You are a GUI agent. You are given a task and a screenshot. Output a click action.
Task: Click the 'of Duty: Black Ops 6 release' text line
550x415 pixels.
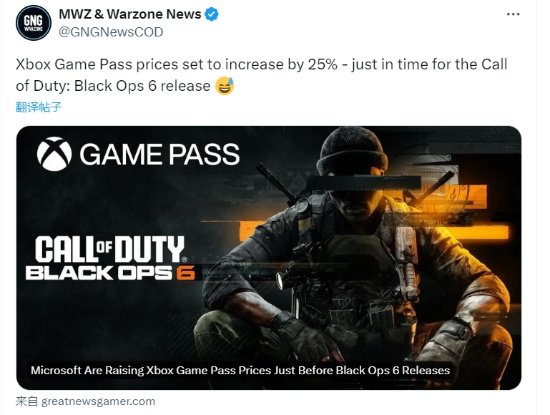click(x=113, y=86)
